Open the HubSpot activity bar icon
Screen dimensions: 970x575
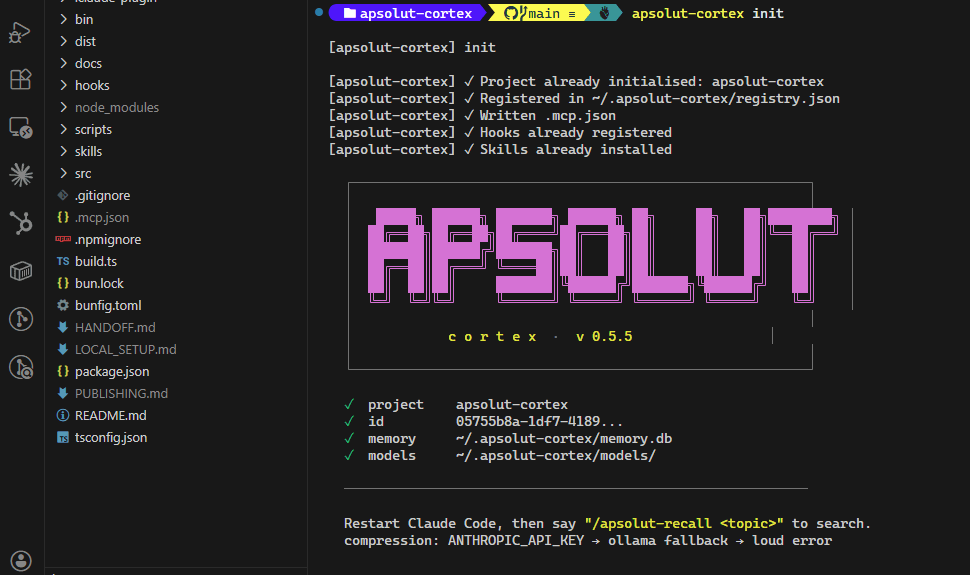(x=21, y=223)
